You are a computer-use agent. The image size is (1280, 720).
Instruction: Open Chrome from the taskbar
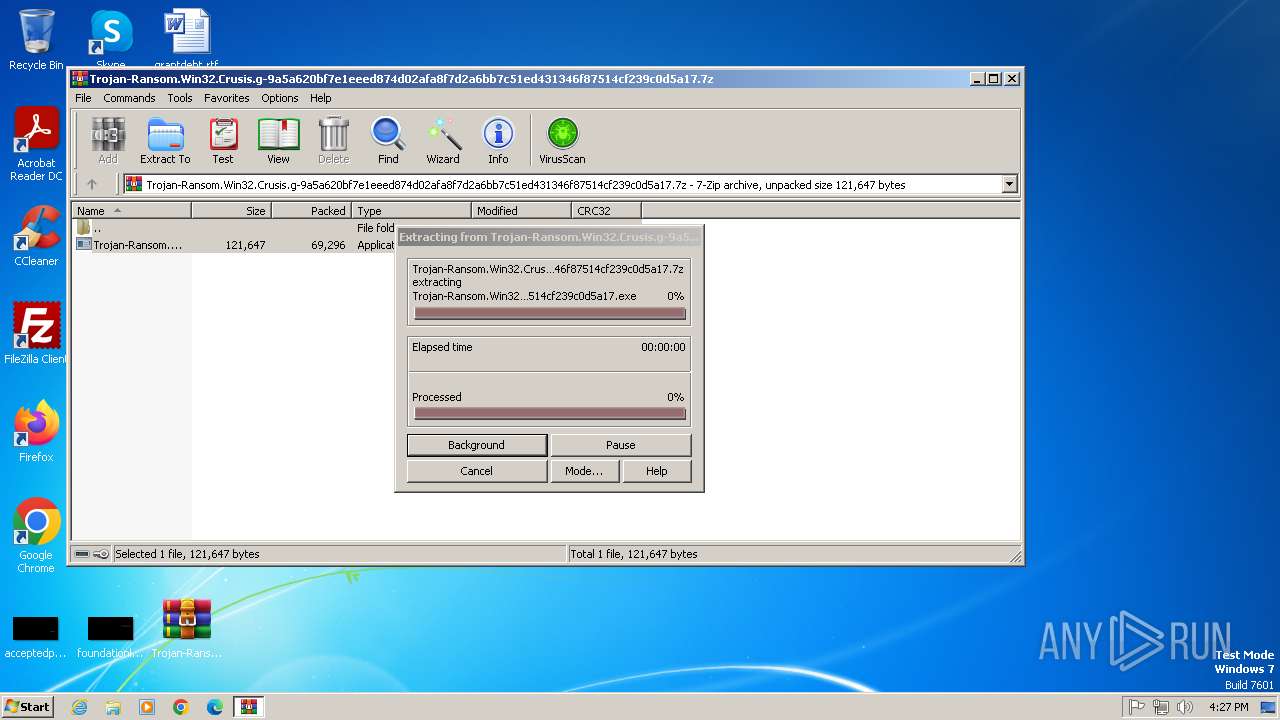[181, 707]
